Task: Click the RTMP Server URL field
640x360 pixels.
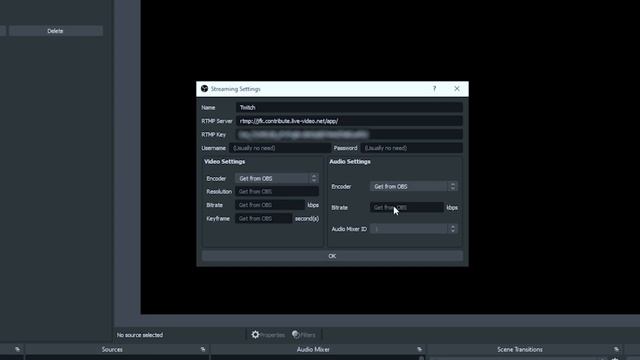Action: [349, 121]
